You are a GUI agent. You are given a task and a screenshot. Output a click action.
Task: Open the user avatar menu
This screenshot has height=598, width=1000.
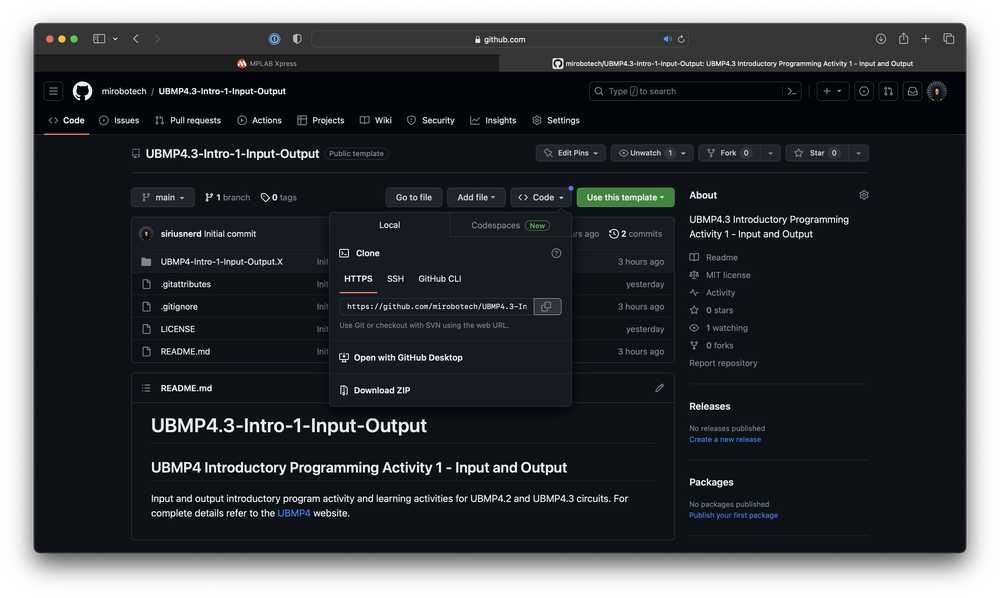pyautogui.click(x=937, y=91)
